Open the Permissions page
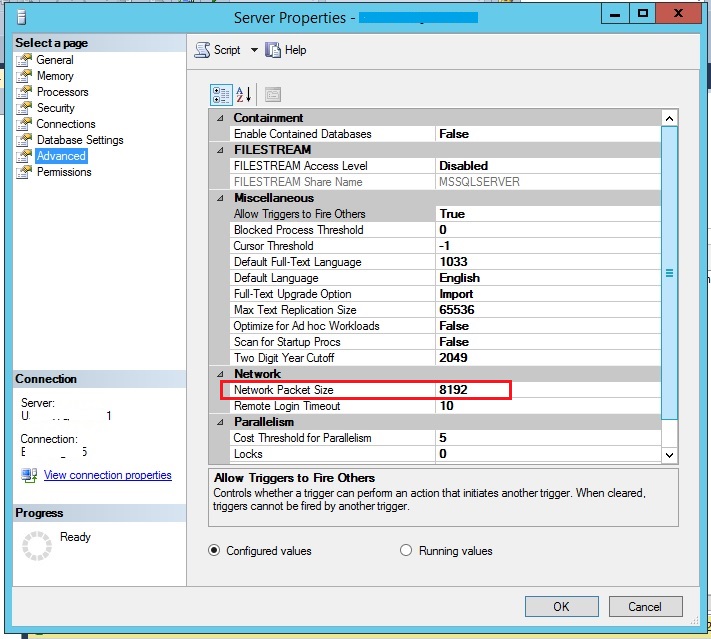Viewport: 711px width, 639px height. pos(64,172)
